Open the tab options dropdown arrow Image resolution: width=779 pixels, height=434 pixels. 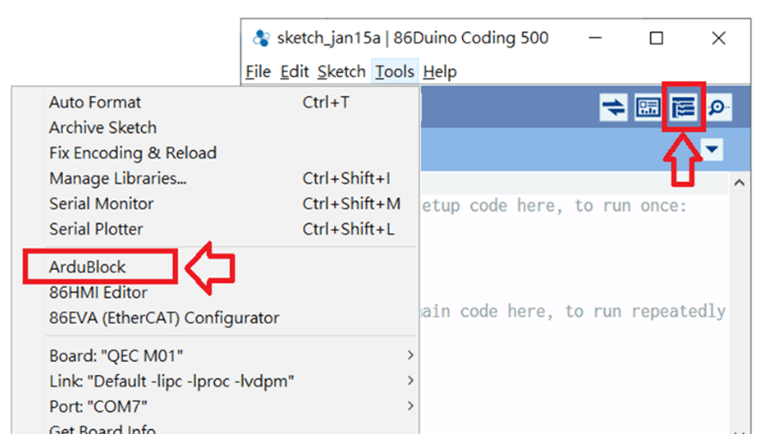pos(712,150)
